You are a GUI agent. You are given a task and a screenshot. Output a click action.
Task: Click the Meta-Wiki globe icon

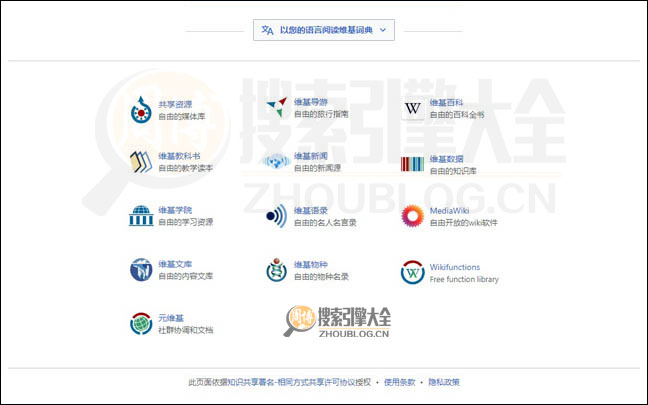[x=141, y=324]
